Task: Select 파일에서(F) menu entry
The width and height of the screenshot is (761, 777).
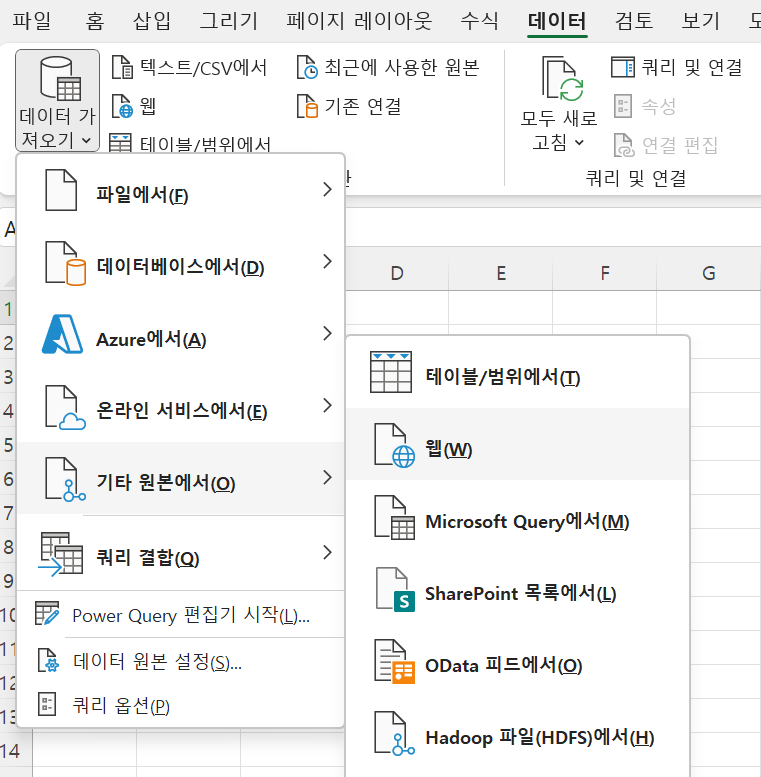Action: coord(181,190)
